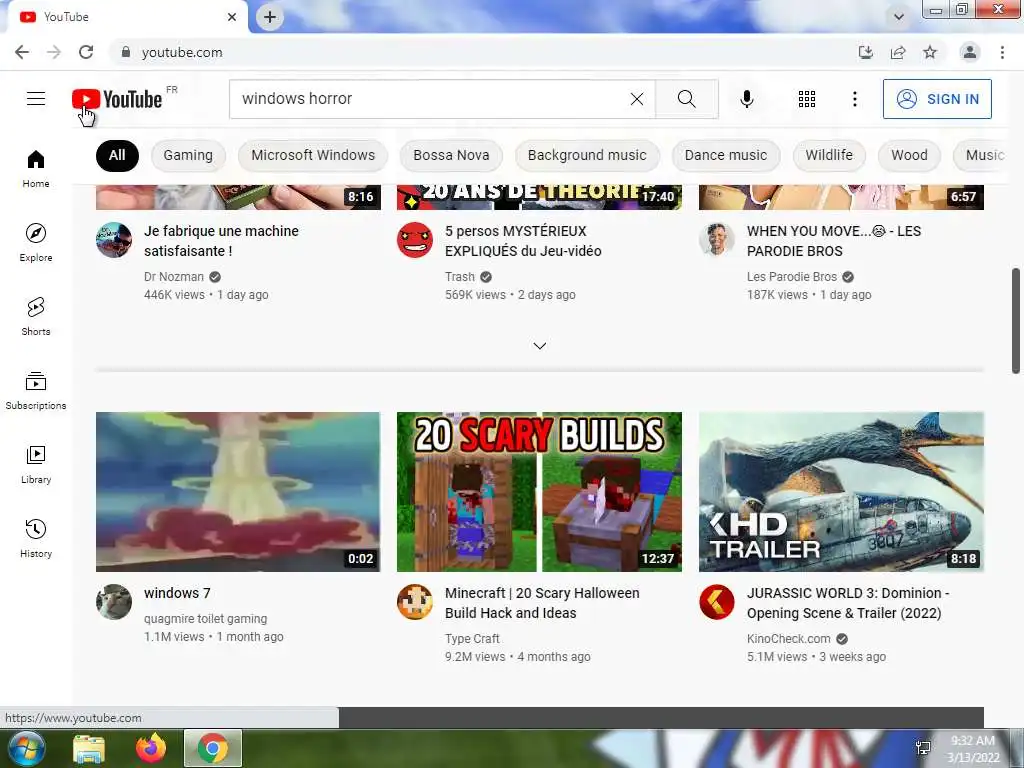Open Subscriptions in sidebar
The image size is (1024, 768).
point(36,391)
